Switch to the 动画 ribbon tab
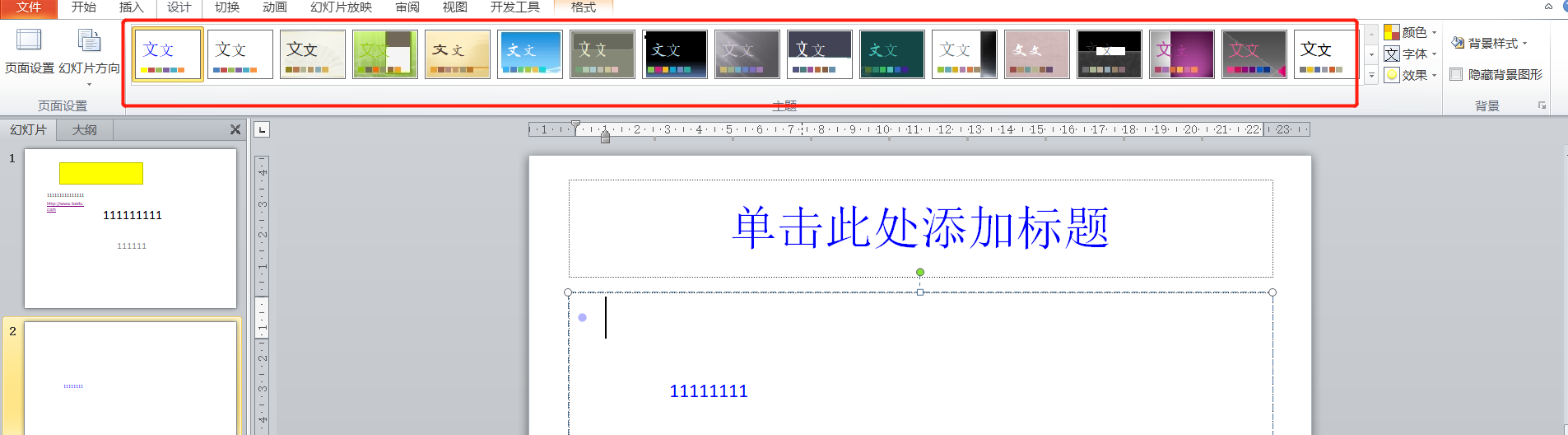 click(x=274, y=7)
